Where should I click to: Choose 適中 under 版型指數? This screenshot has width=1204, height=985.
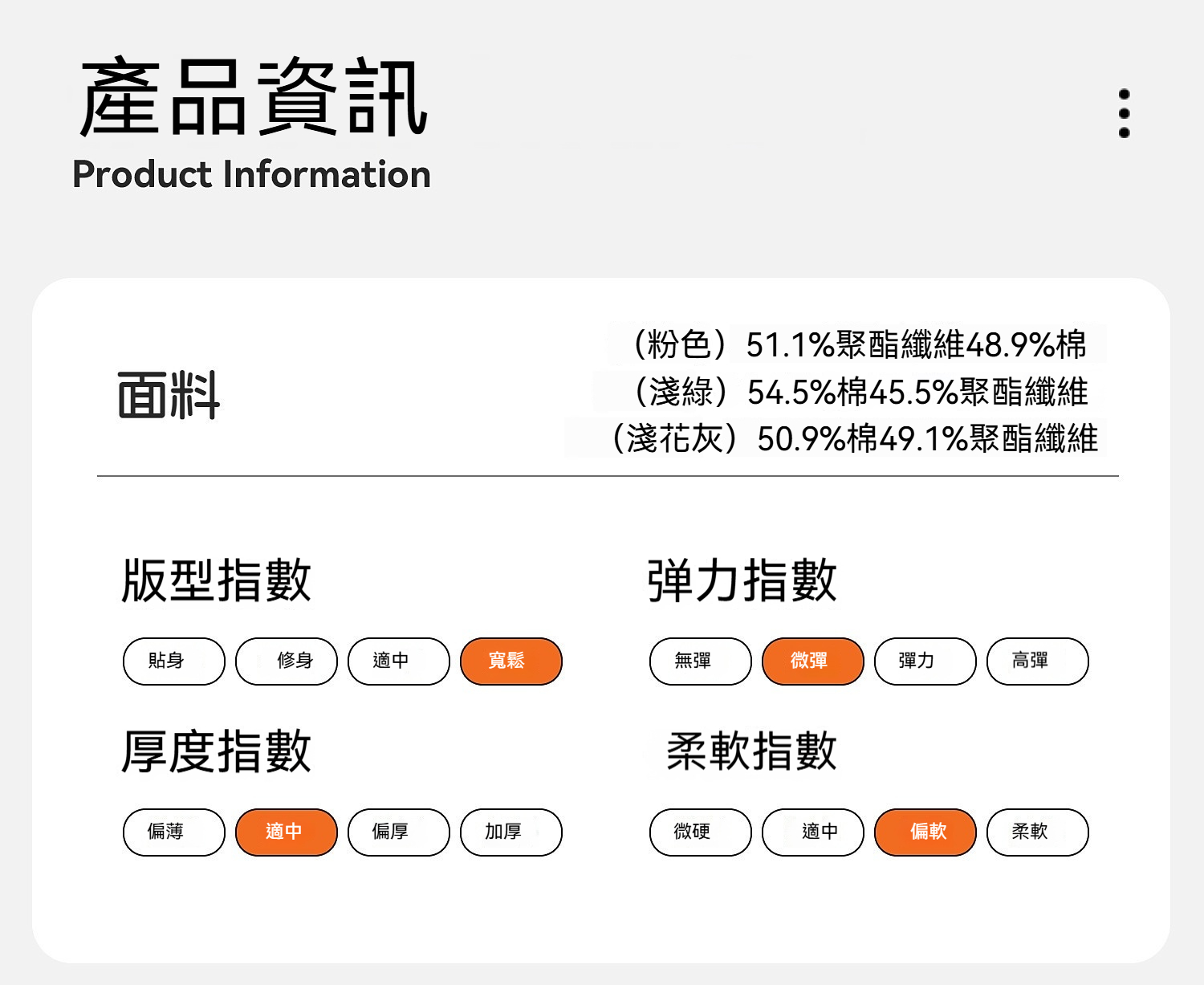coord(399,661)
